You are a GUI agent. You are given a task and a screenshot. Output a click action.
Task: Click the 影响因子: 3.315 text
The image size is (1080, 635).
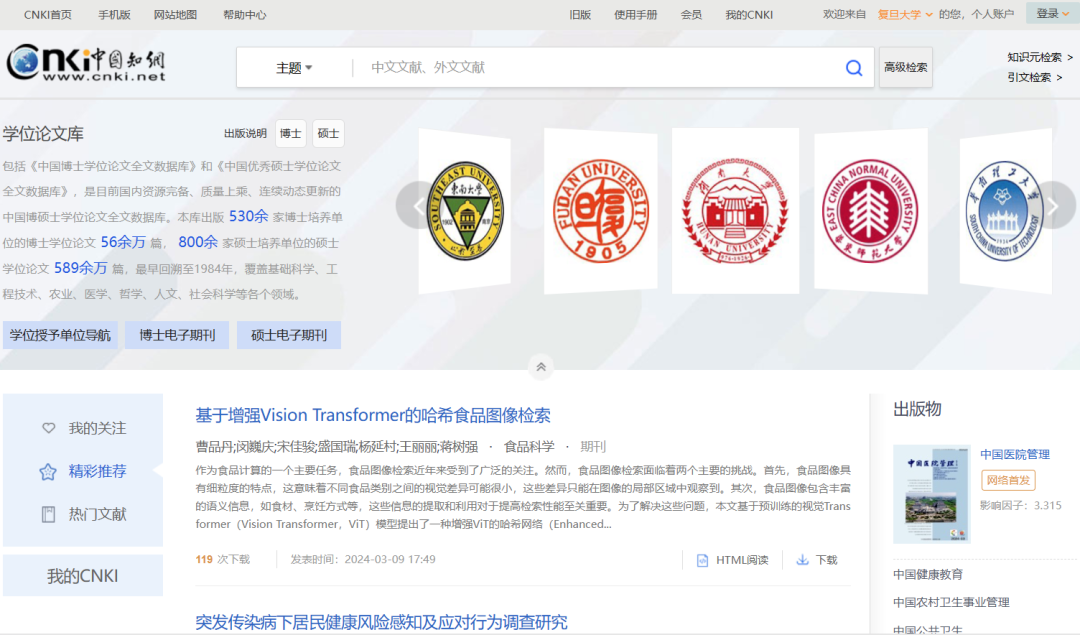click(x=1021, y=506)
